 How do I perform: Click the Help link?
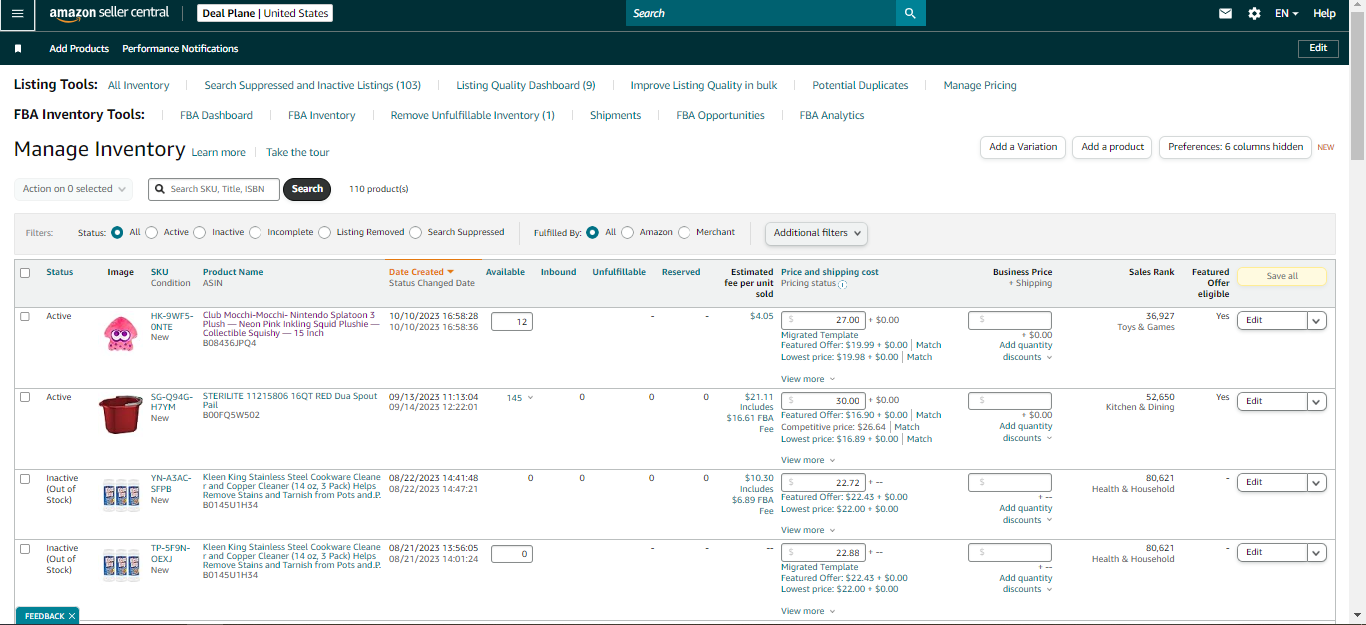point(1324,13)
